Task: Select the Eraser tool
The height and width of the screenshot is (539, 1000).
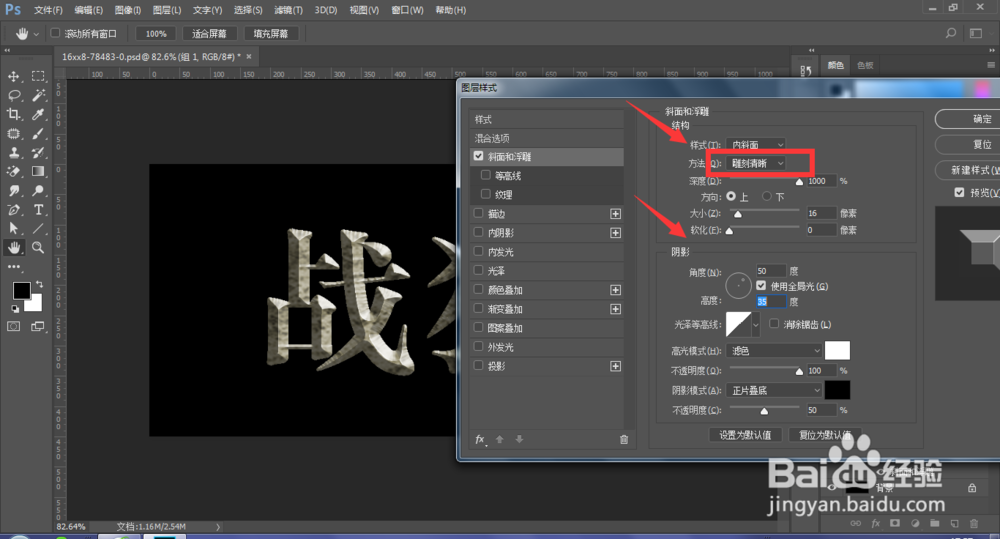Action: click(x=13, y=172)
